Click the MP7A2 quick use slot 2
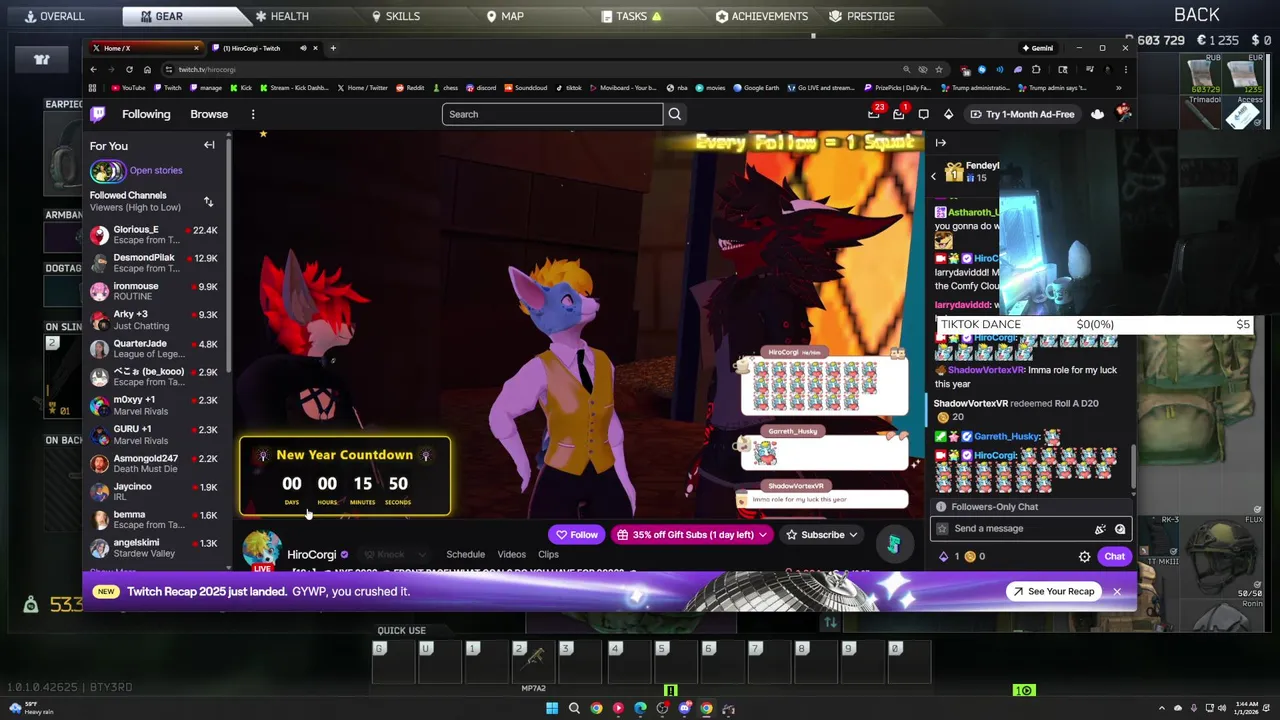Image resolution: width=1280 pixels, height=720 pixels. coord(533,662)
